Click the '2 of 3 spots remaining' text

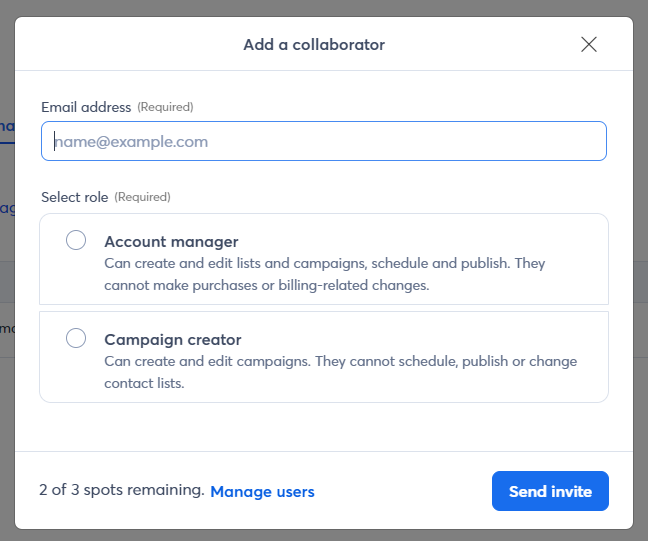(x=121, y=491)
